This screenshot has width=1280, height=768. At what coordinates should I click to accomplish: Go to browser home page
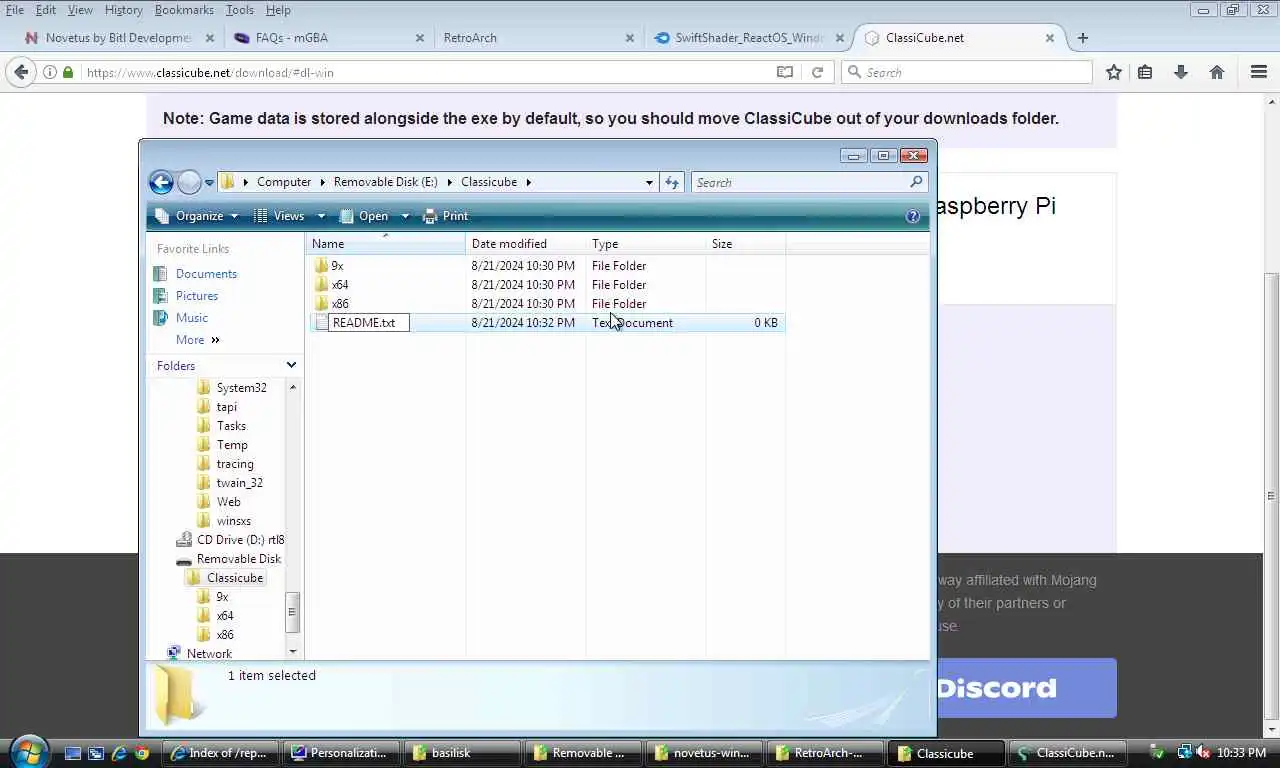(1217, 72)
